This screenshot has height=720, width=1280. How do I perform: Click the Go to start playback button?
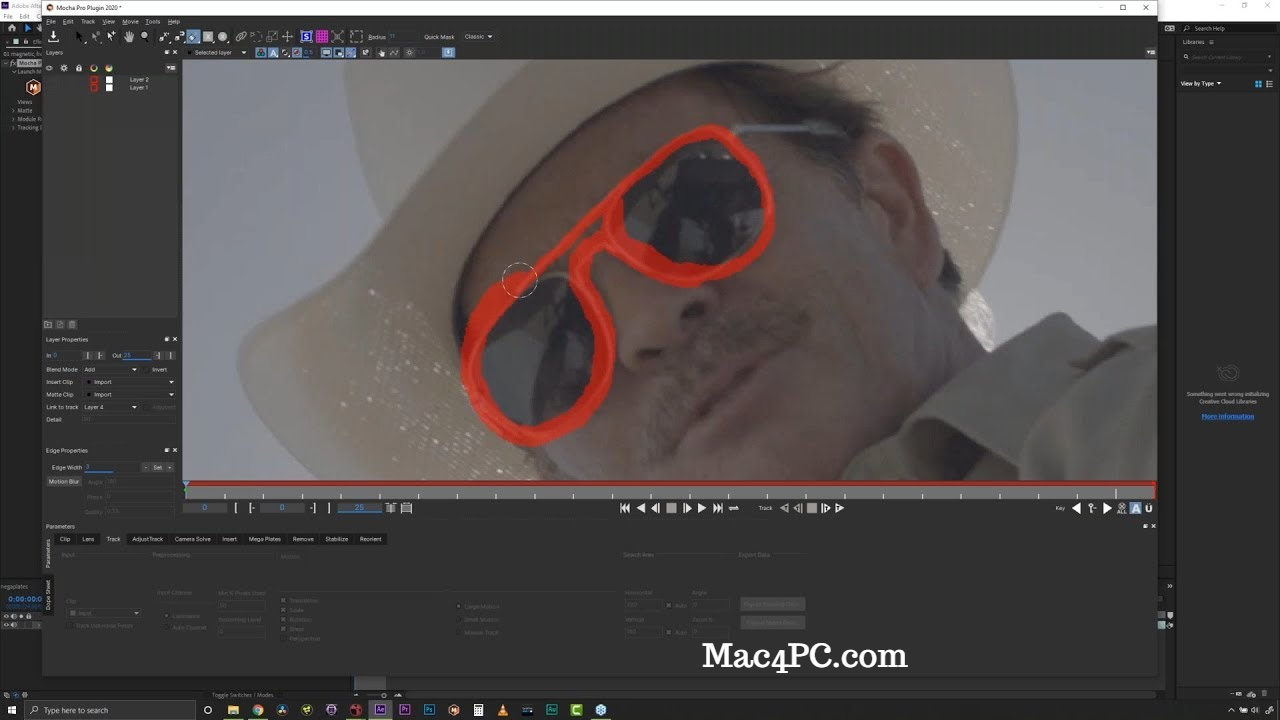pos(625,508)
